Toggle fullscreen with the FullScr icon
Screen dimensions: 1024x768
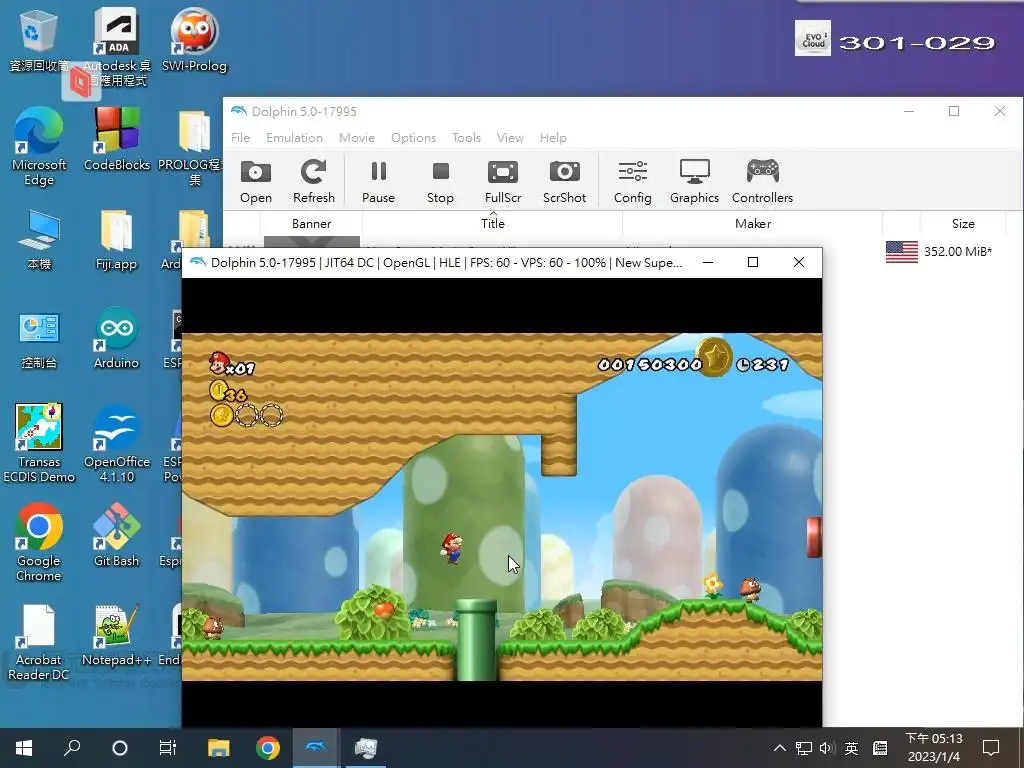503,182
